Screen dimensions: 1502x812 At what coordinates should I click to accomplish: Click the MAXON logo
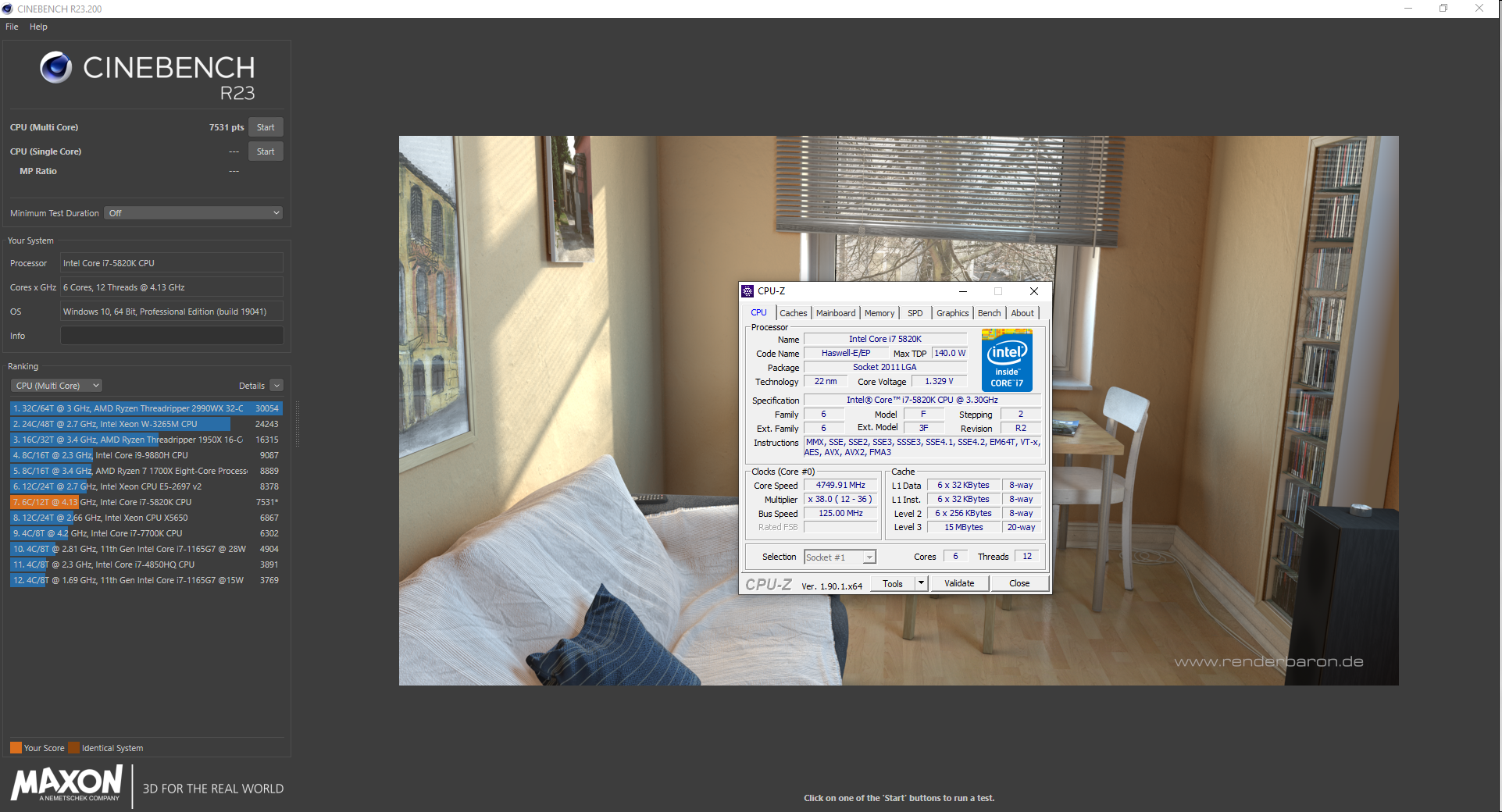(67, 782)
